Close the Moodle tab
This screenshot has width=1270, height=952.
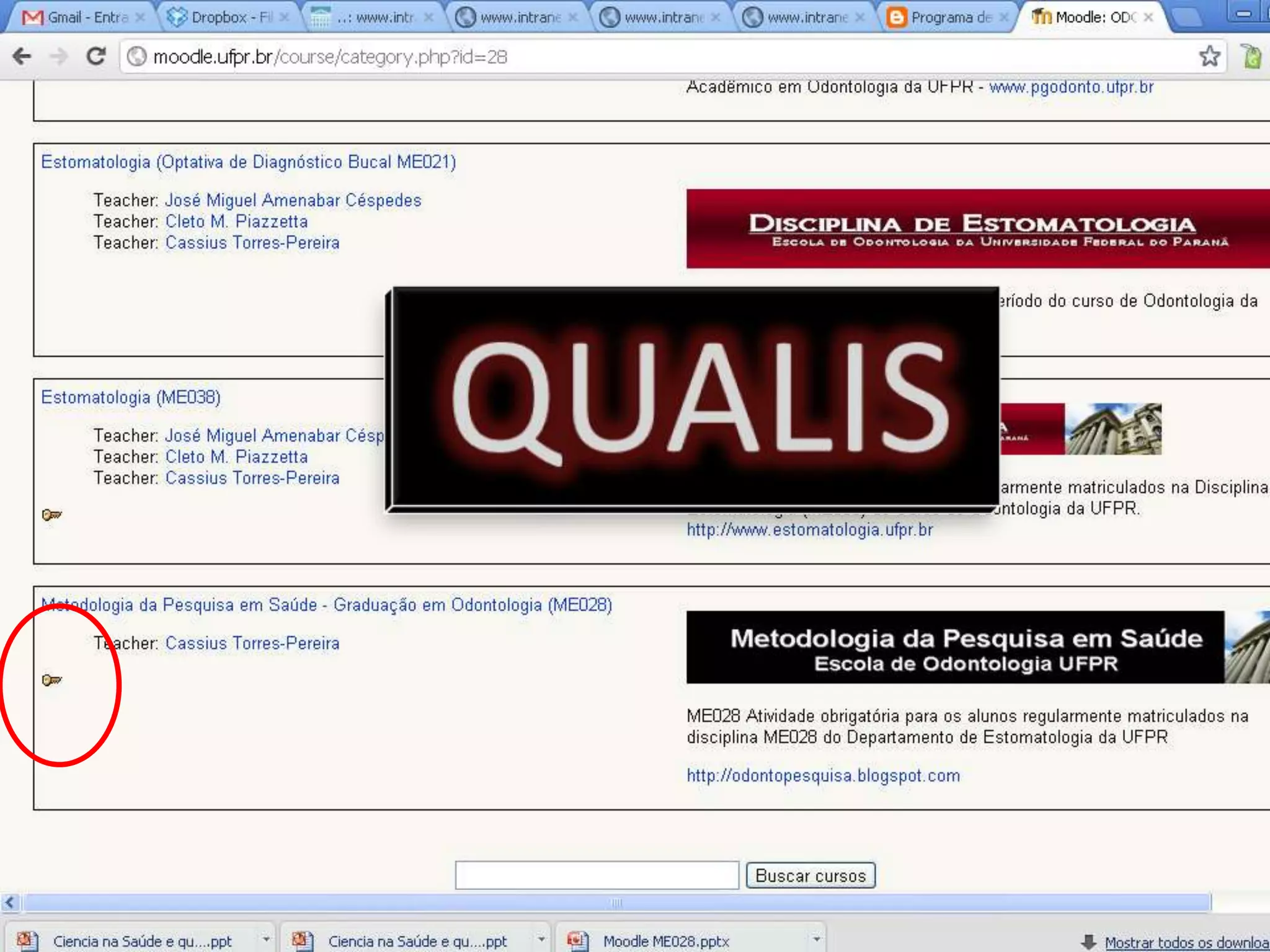pos(1148,17)
